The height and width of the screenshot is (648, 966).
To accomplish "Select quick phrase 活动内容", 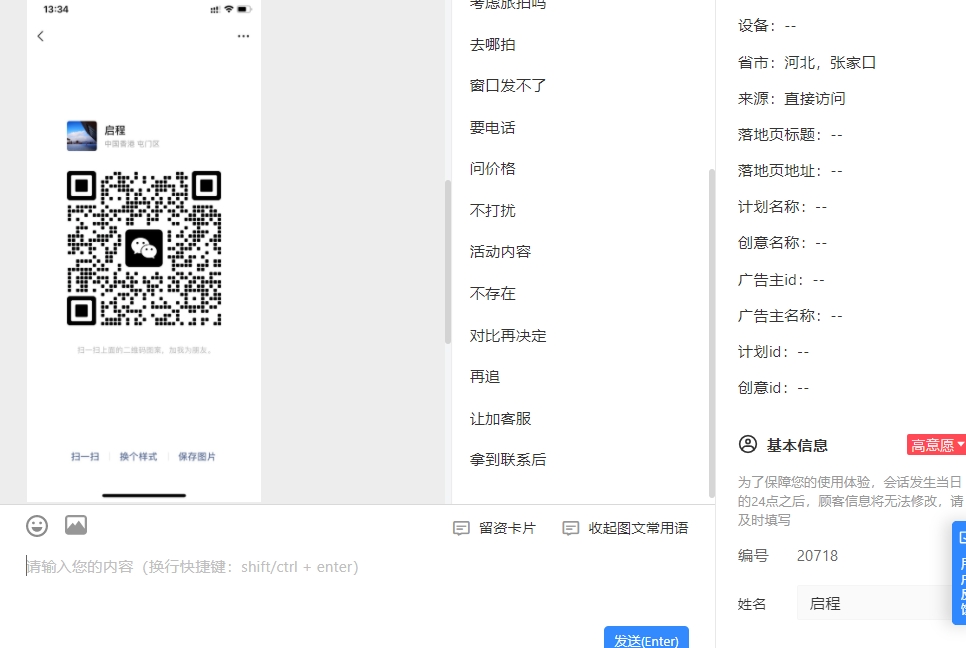I will [500, 252].
